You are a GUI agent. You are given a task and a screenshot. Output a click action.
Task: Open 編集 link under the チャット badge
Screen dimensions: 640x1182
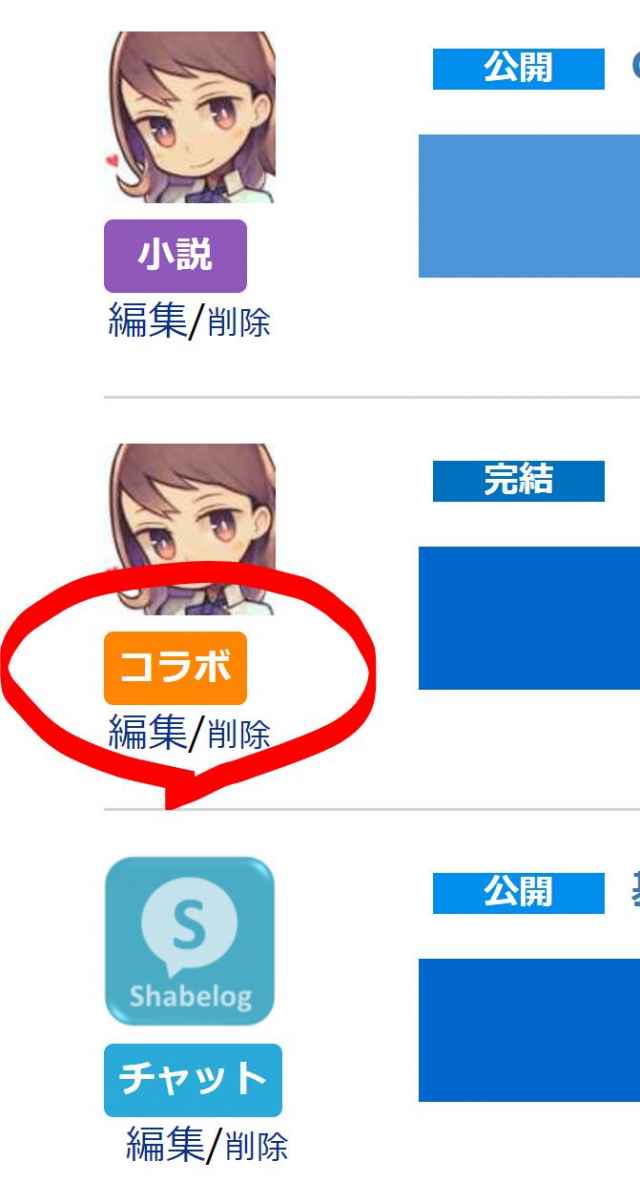point(164,1144)
